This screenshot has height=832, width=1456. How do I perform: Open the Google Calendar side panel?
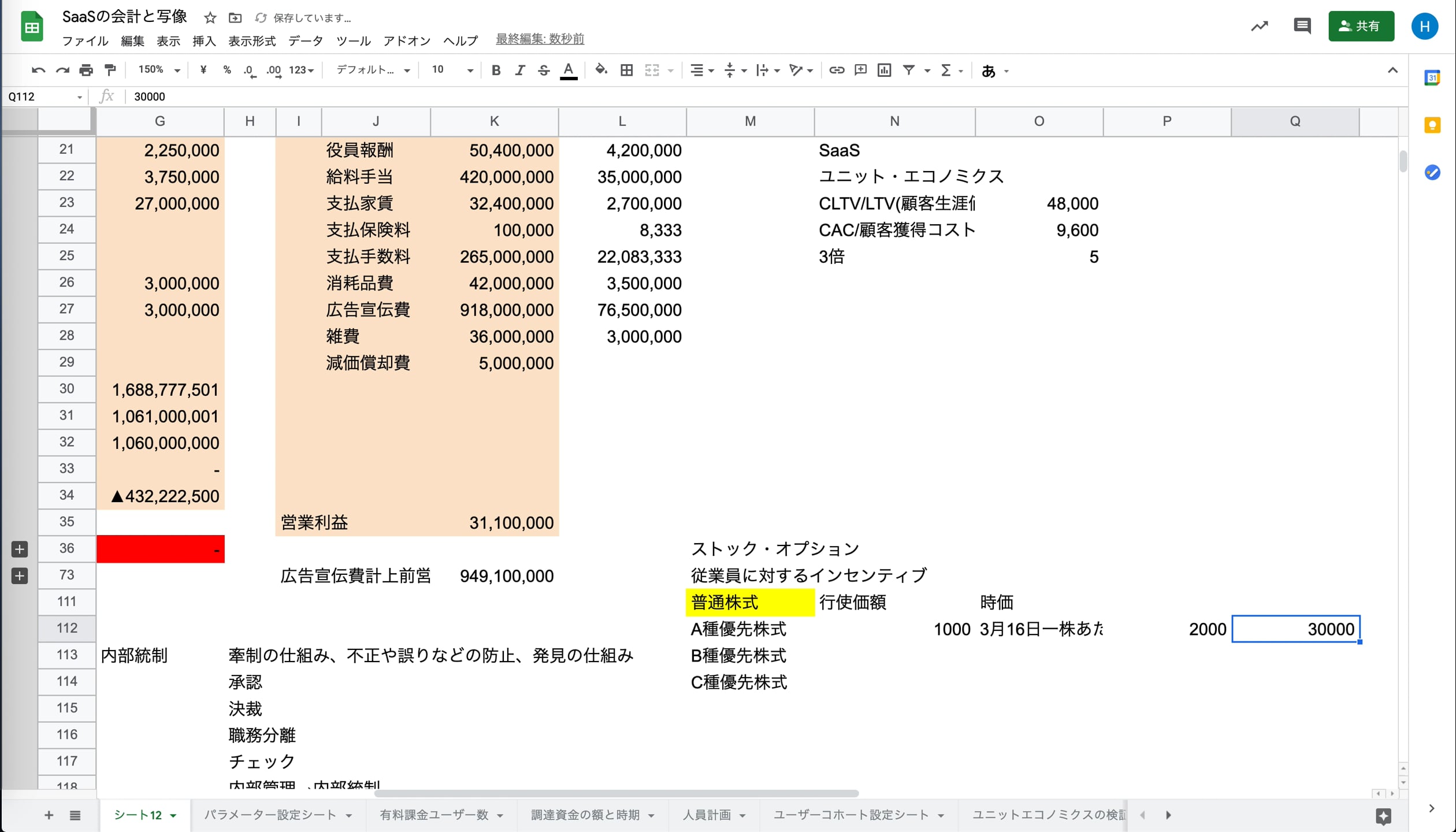point(1432,79)
